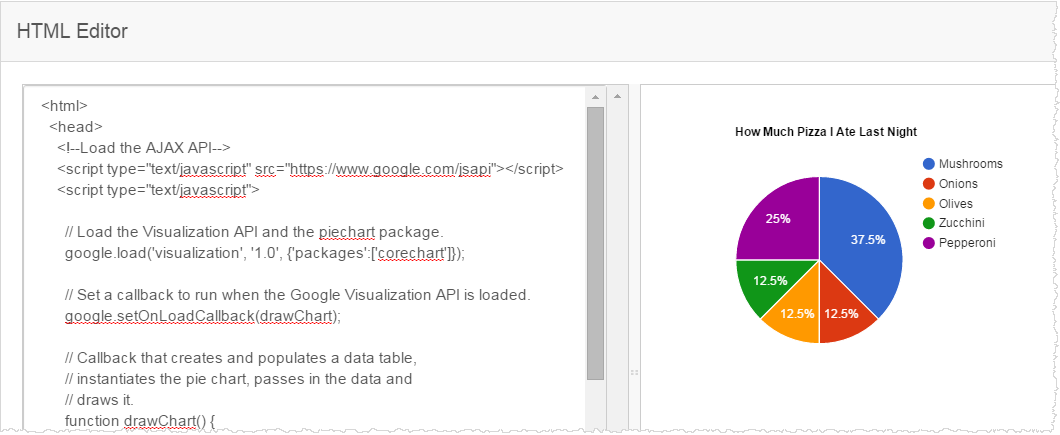Screen dimensions: 1060x435
Task: Click the Pepperoni purple legend dot
Action: 929,243
